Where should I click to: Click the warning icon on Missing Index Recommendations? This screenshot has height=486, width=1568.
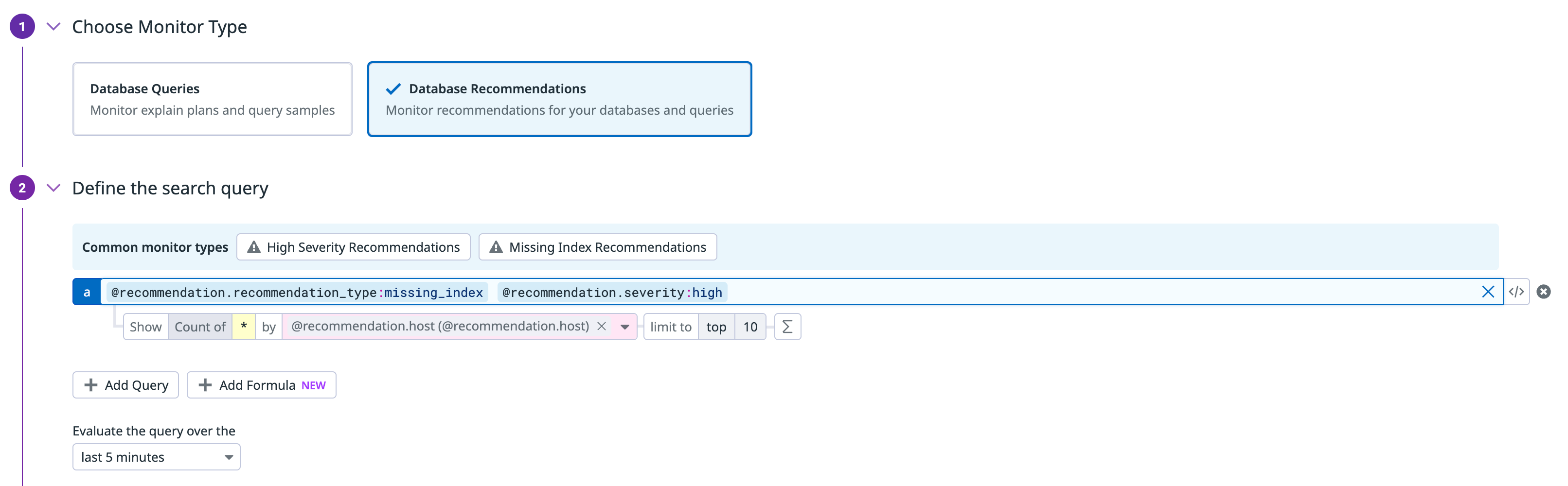point(496,247)
